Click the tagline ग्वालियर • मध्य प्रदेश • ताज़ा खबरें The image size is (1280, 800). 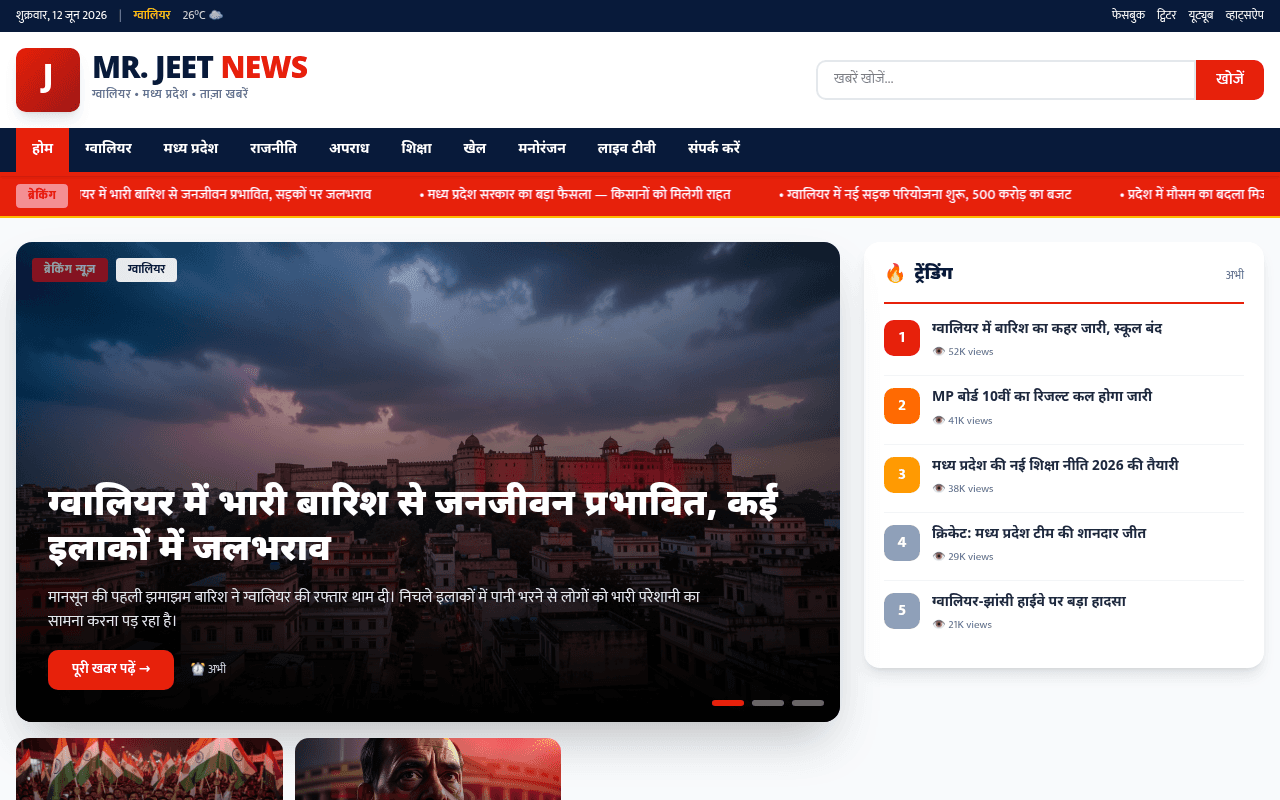(x=170, y=94)
